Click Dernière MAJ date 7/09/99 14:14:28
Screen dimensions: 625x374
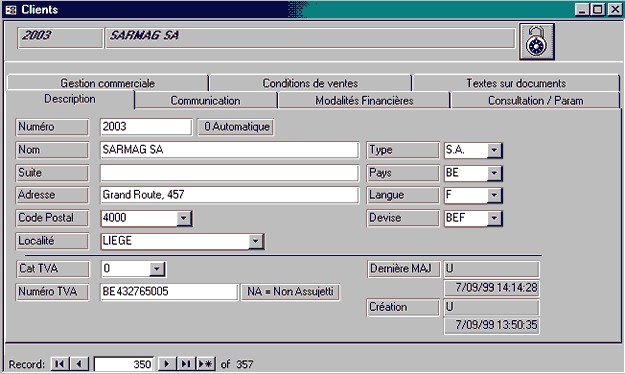(x=492, y=288)
